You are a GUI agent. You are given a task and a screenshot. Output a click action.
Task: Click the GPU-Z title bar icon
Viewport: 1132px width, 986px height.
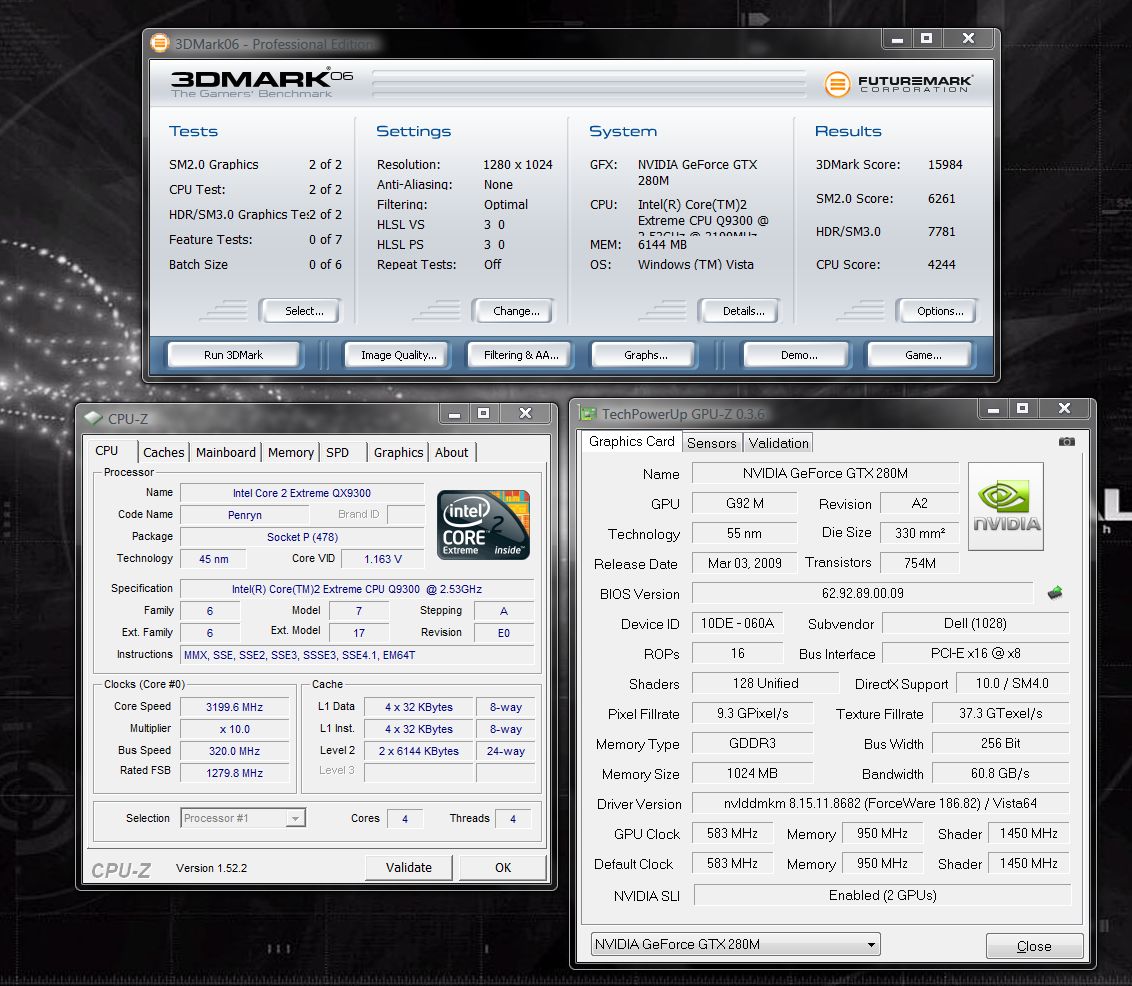click(x=588, y=414)
